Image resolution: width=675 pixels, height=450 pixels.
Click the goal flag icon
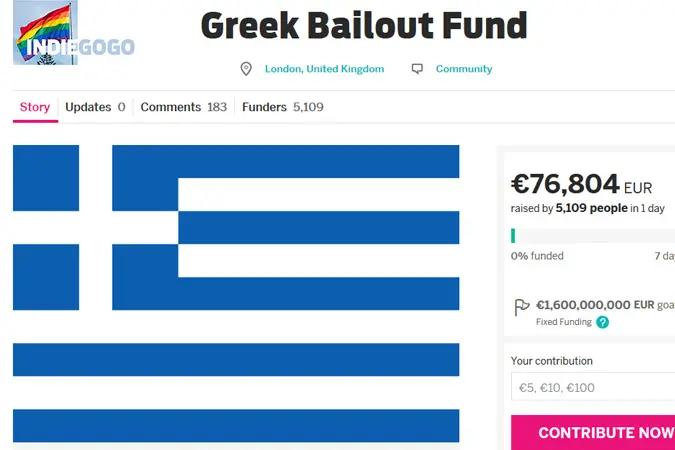point(521,307)
